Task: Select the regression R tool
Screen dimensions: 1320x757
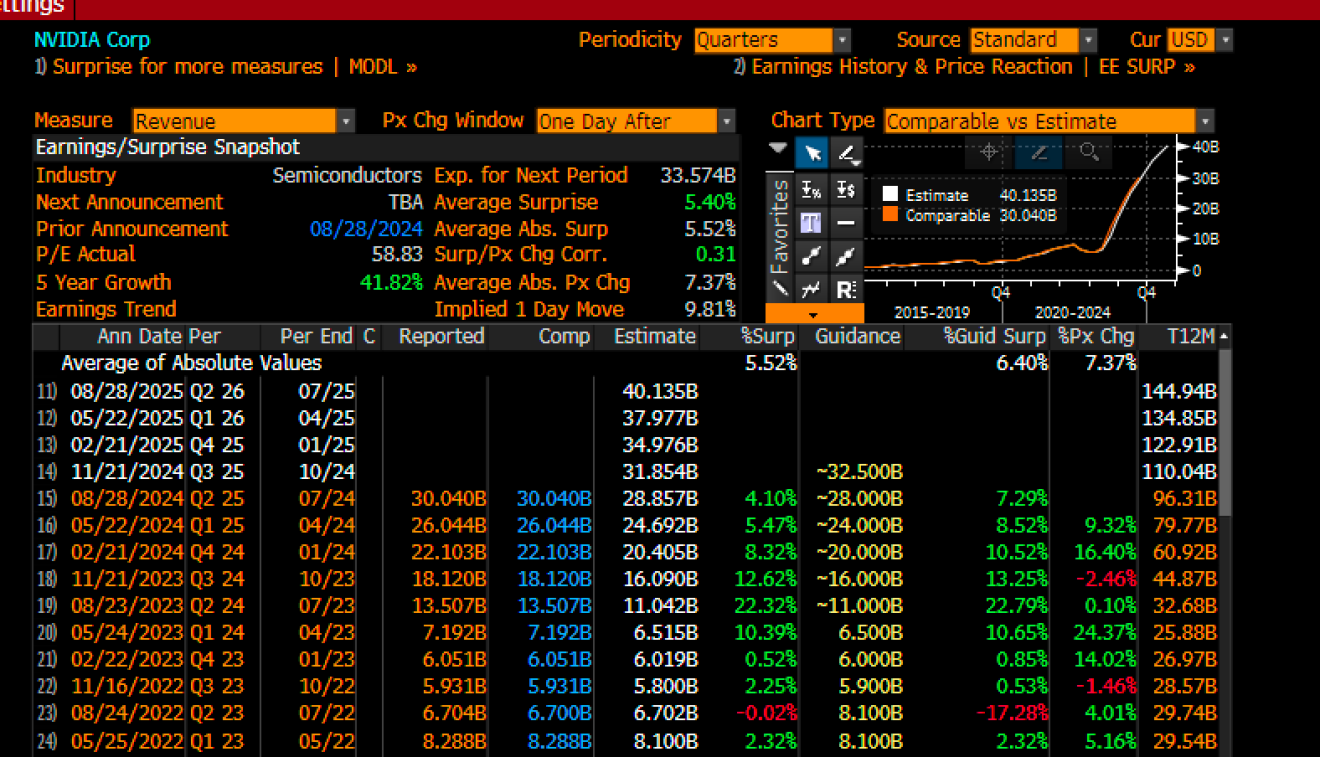Action: pyautogui.click(x=846, y=290)
